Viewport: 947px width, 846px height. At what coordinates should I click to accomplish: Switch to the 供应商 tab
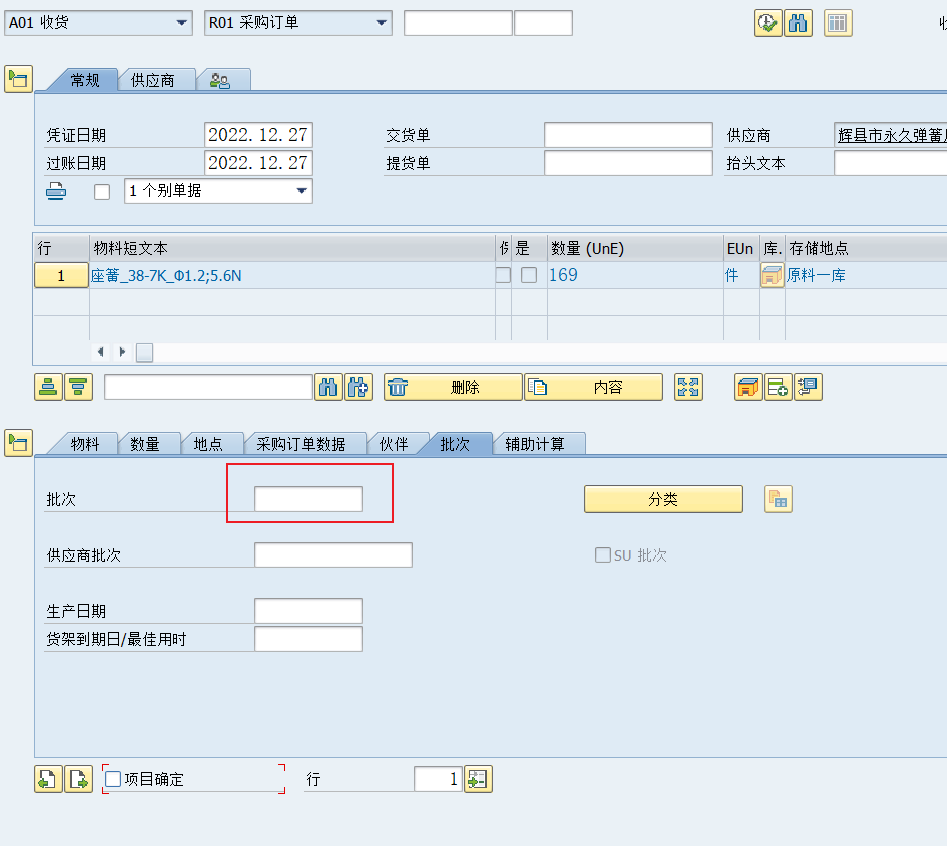155,79
